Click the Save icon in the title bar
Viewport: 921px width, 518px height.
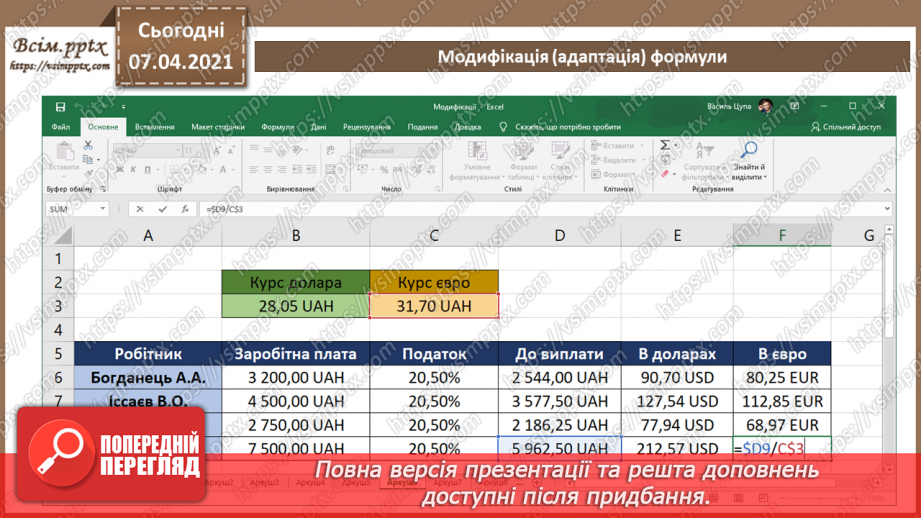tap(60, 107)
